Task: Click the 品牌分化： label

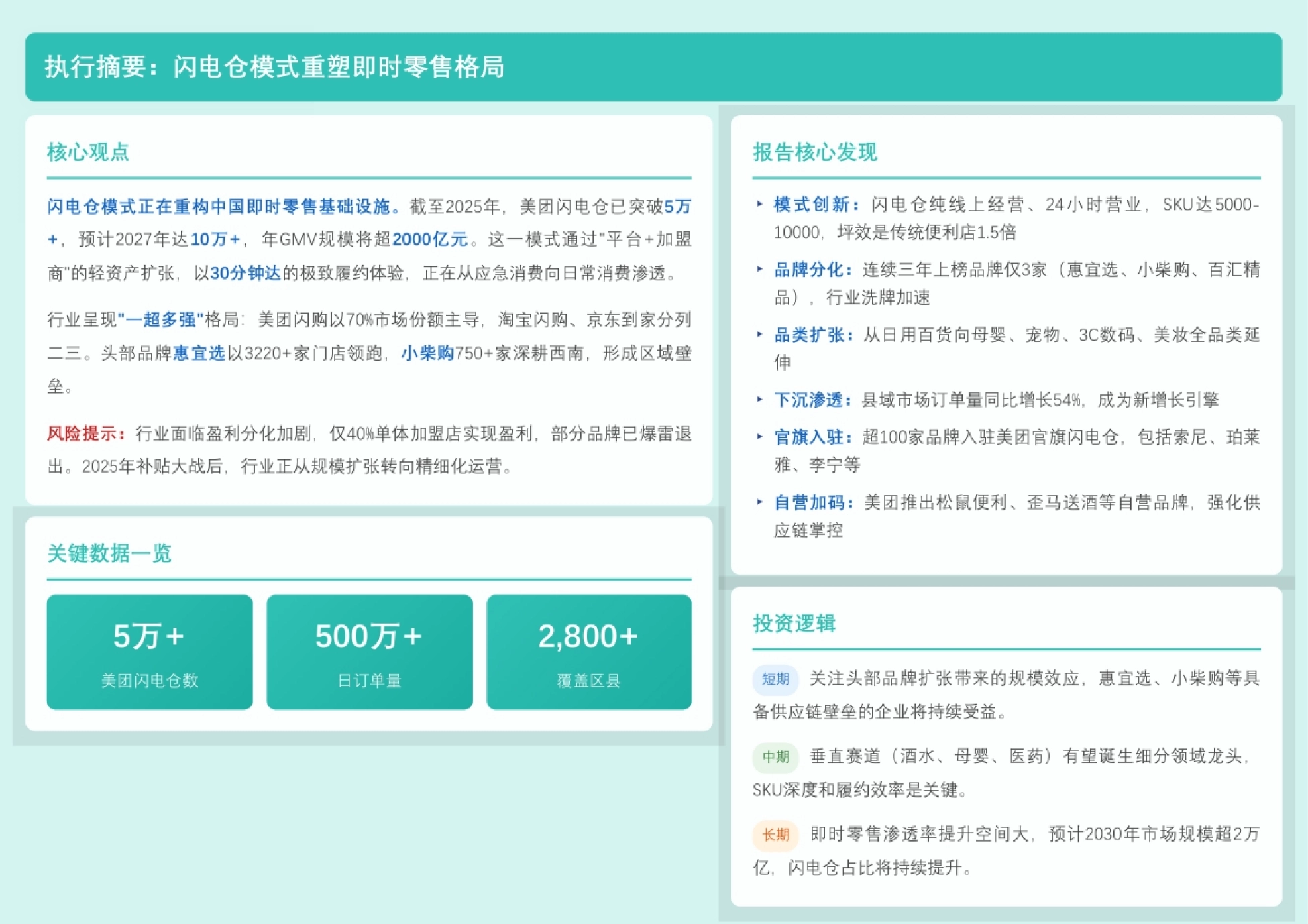Action: (x=814, y=270)
